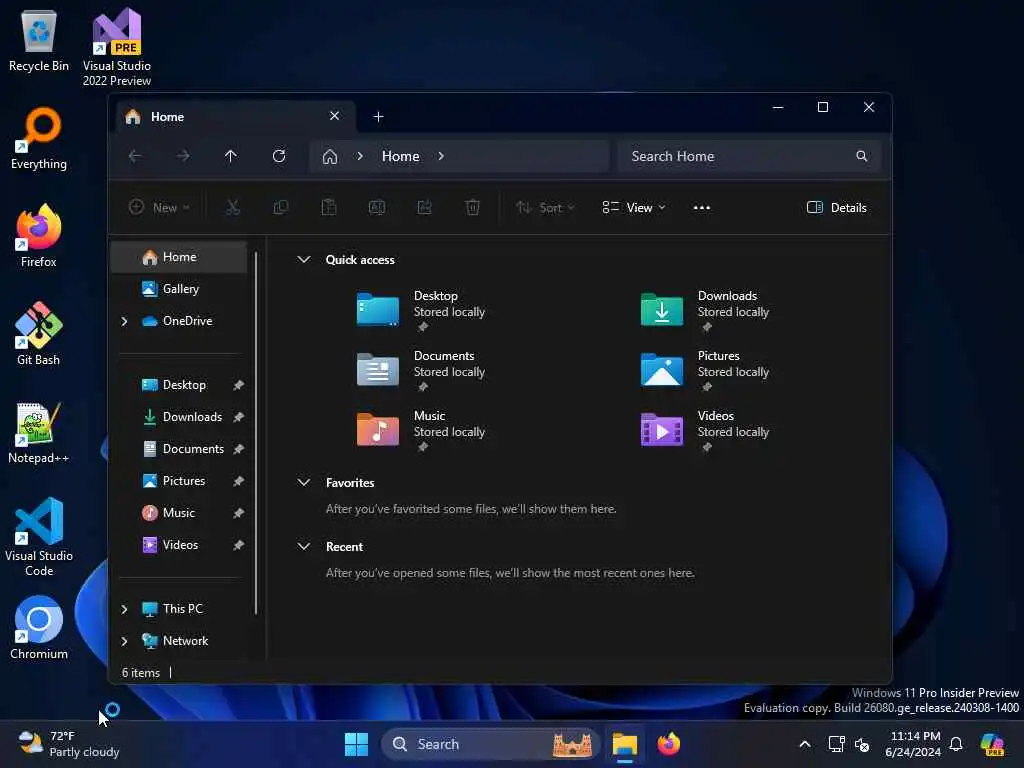Open the Windows Start menu
The height and width of the screenshot is (768, 1024).
[357, 744]
